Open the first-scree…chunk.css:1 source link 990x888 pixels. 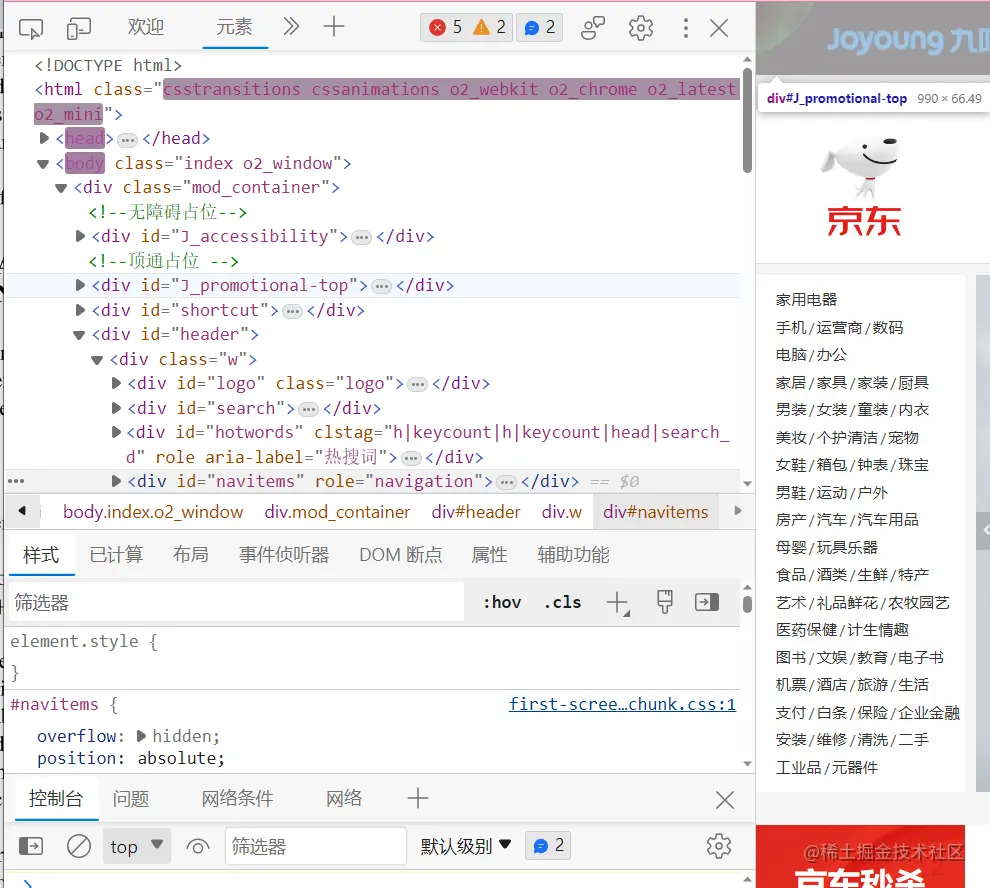623,704
